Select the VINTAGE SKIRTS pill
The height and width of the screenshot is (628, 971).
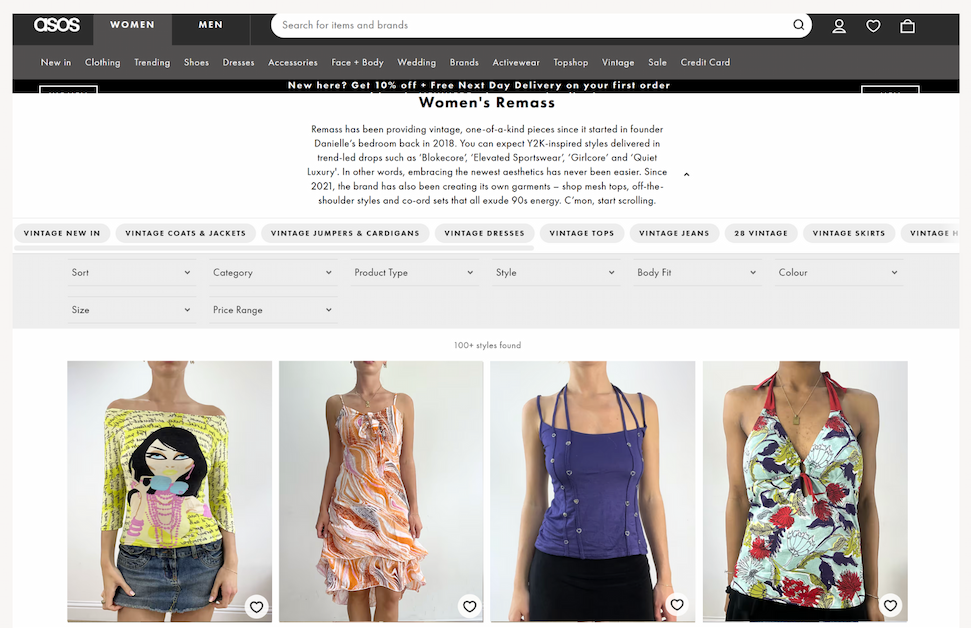tap(849, 233)
